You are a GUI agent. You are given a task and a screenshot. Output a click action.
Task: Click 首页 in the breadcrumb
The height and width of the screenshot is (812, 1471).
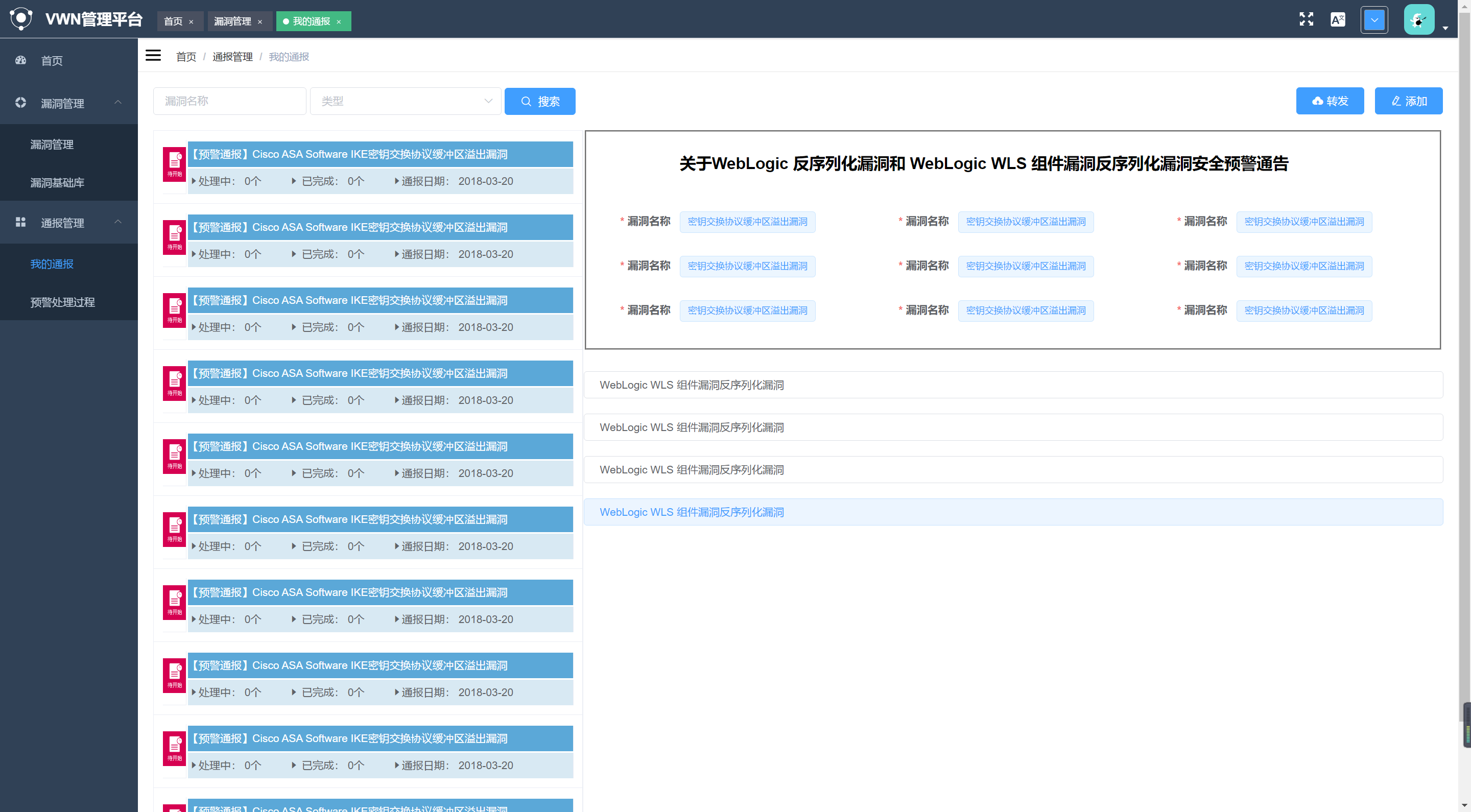[x=186, y=57]
